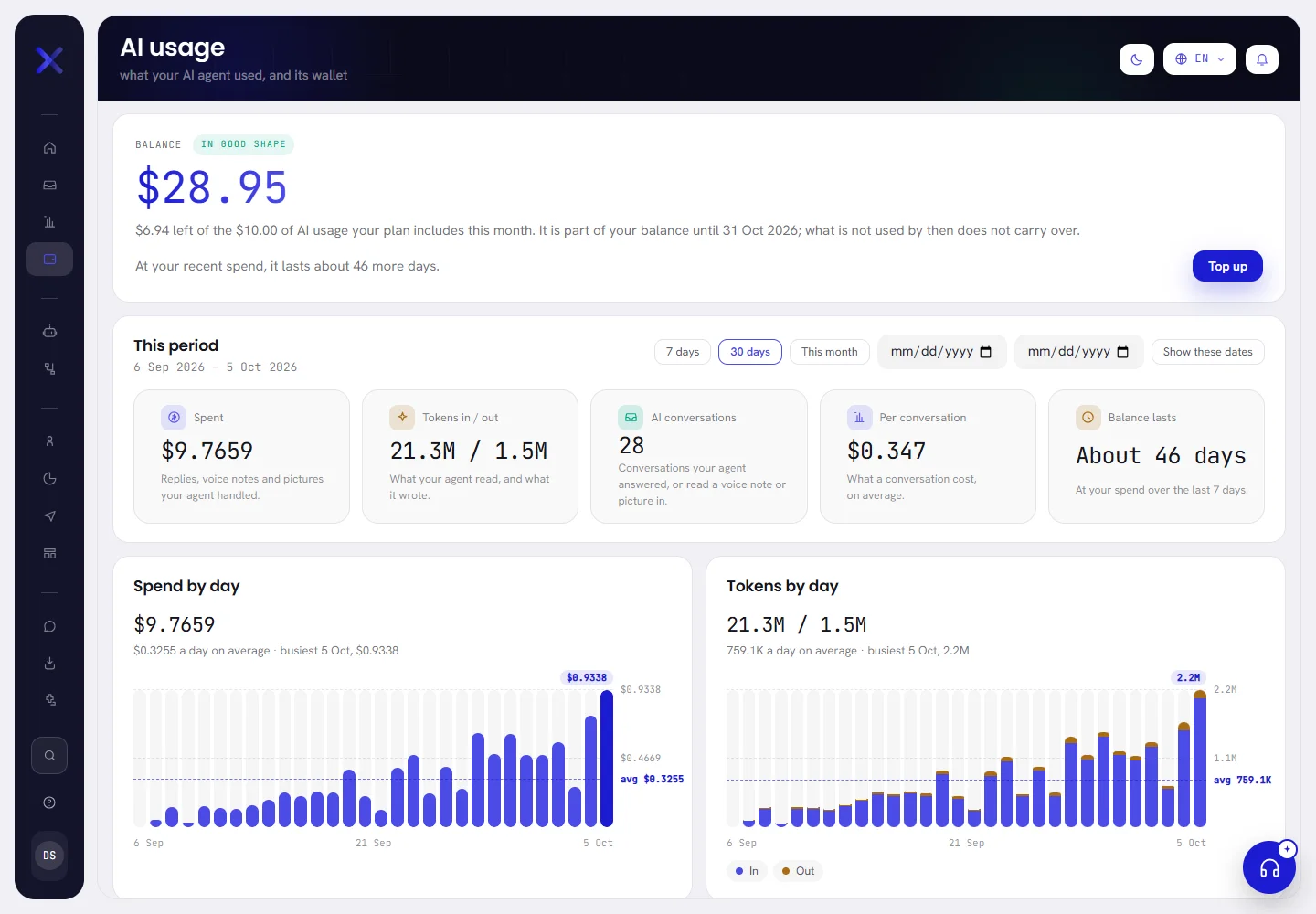Click the Top up button
Image resolution: width=1316 pixels, height=914 pixels.
point(1227,266)
